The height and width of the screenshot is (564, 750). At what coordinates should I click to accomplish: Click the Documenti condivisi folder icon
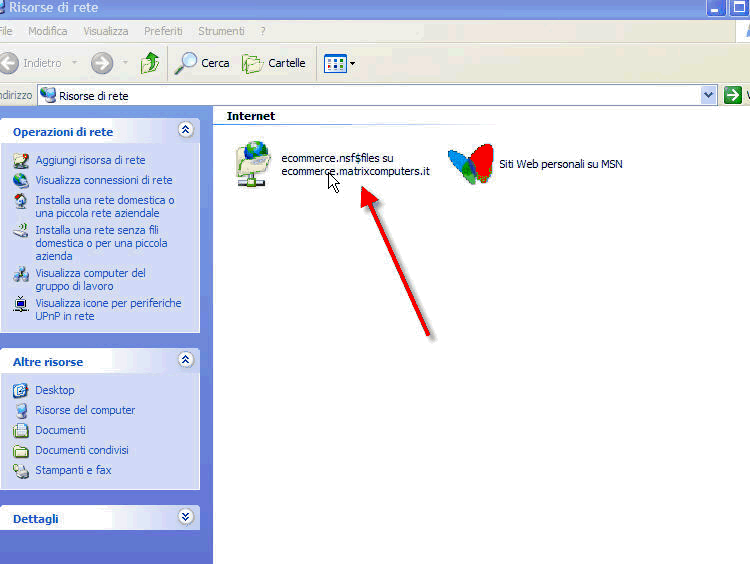[21, 451]
